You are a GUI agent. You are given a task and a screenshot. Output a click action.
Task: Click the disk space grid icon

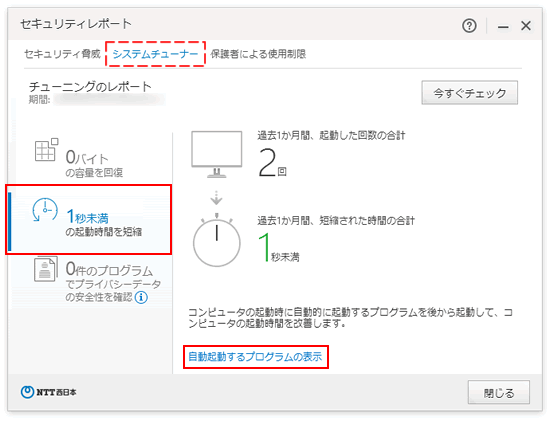[47, 150]
